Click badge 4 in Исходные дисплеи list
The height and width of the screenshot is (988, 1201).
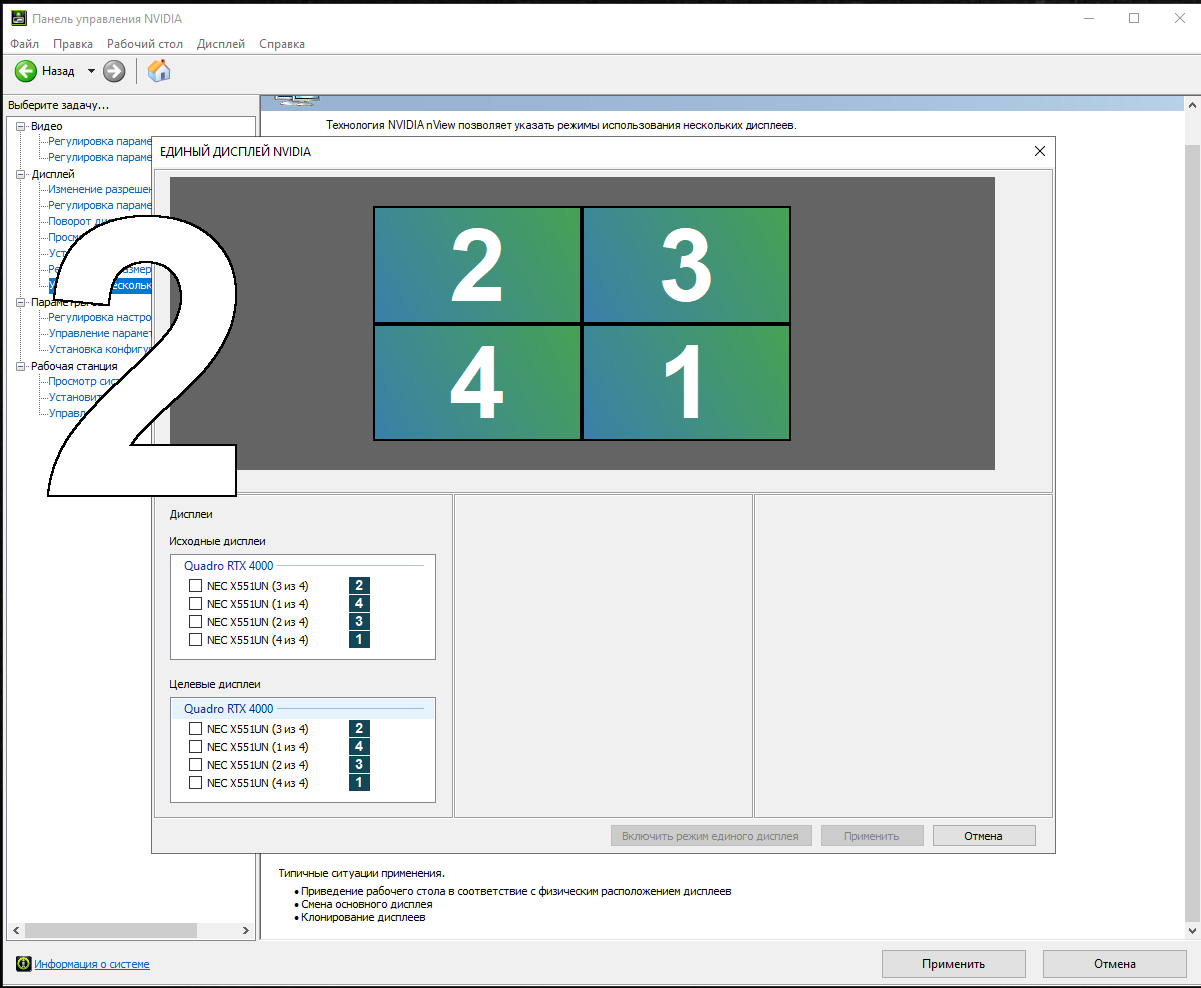[359, 604]
